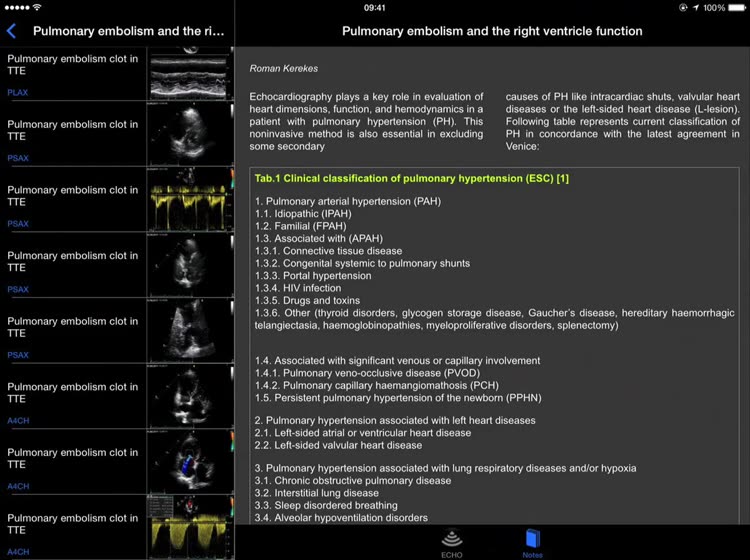Select the author name Roman Kerekes
This screenshot has width=750, height=560.
click(284, 68)
